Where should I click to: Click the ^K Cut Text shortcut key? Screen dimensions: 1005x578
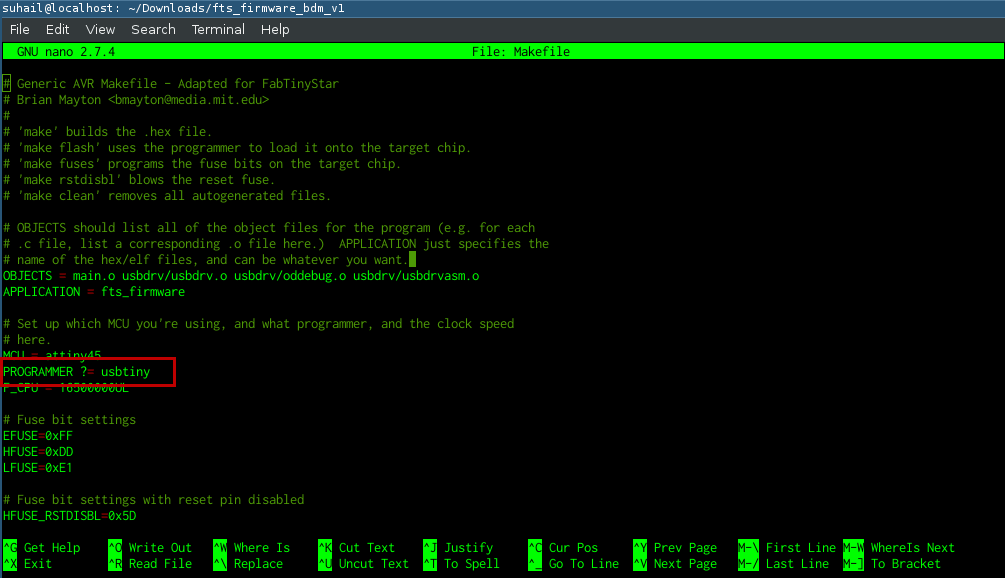pos(325,548)
